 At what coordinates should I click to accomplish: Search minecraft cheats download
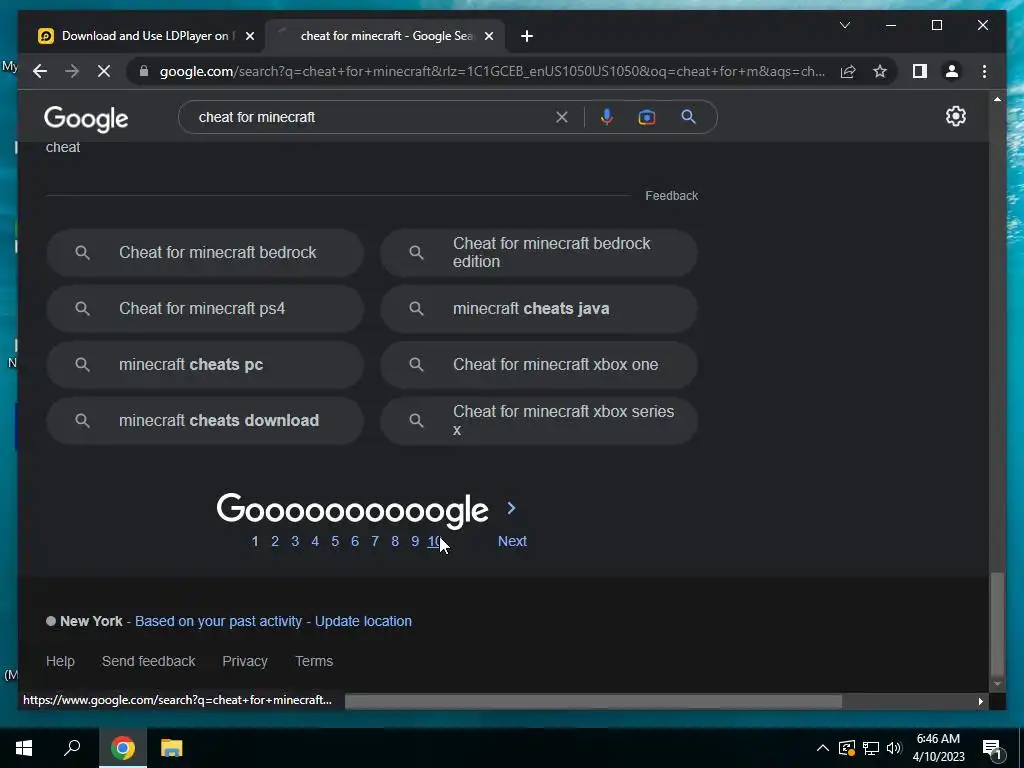(205, 421)
